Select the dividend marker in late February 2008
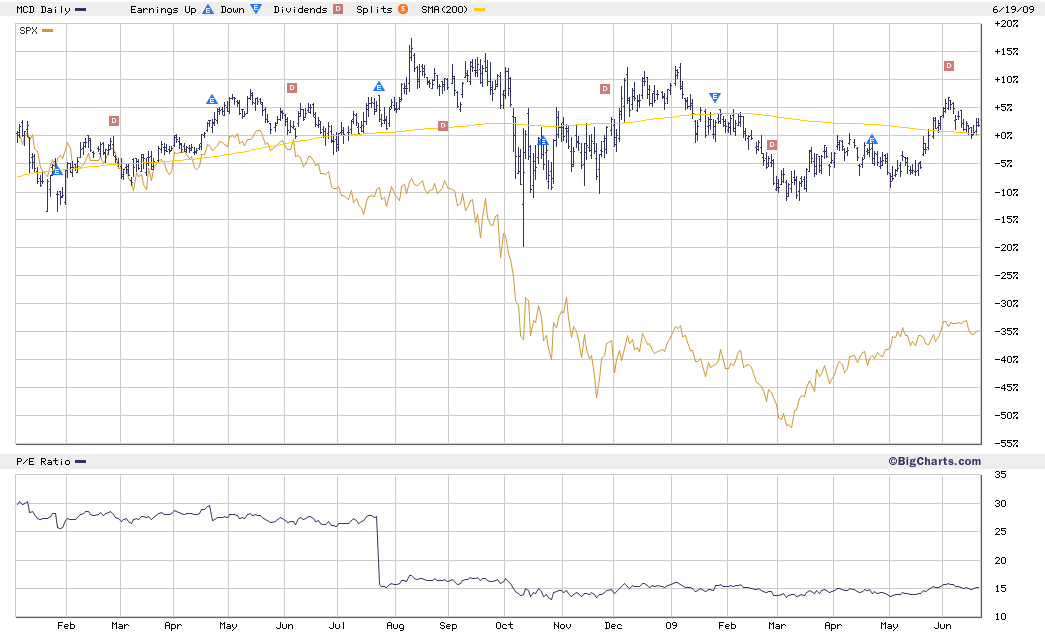 click(114, 121)
